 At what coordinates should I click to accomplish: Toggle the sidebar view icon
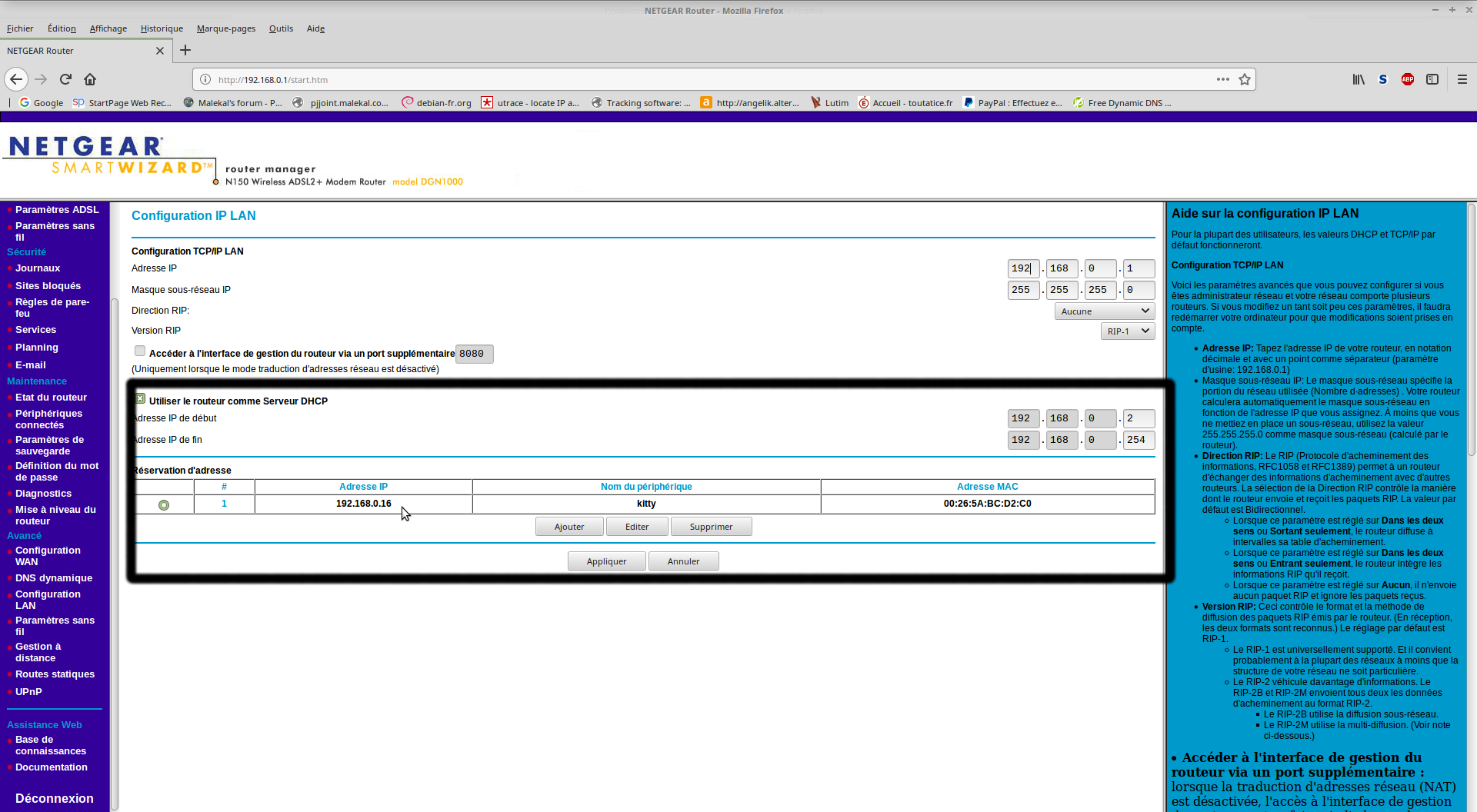(1432, 79)
